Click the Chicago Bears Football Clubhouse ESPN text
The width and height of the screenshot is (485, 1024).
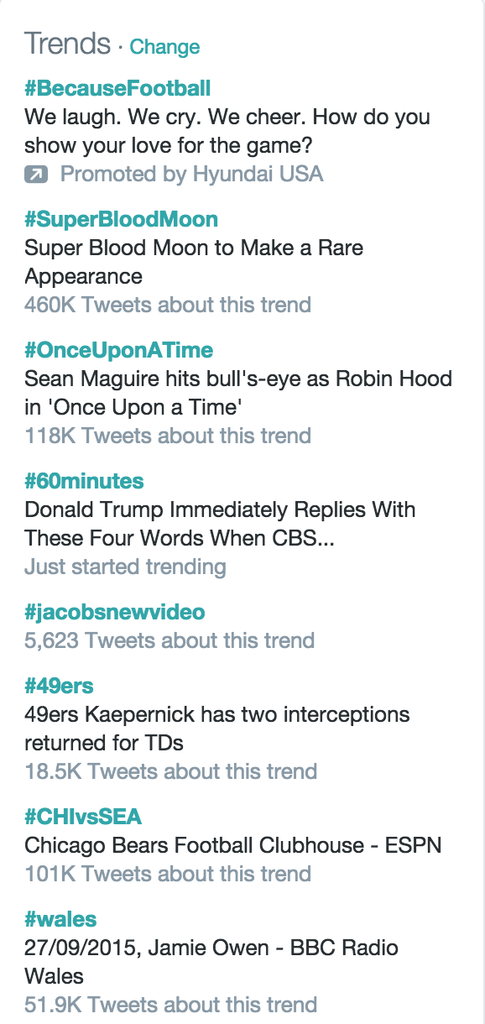tap(233, 846)
